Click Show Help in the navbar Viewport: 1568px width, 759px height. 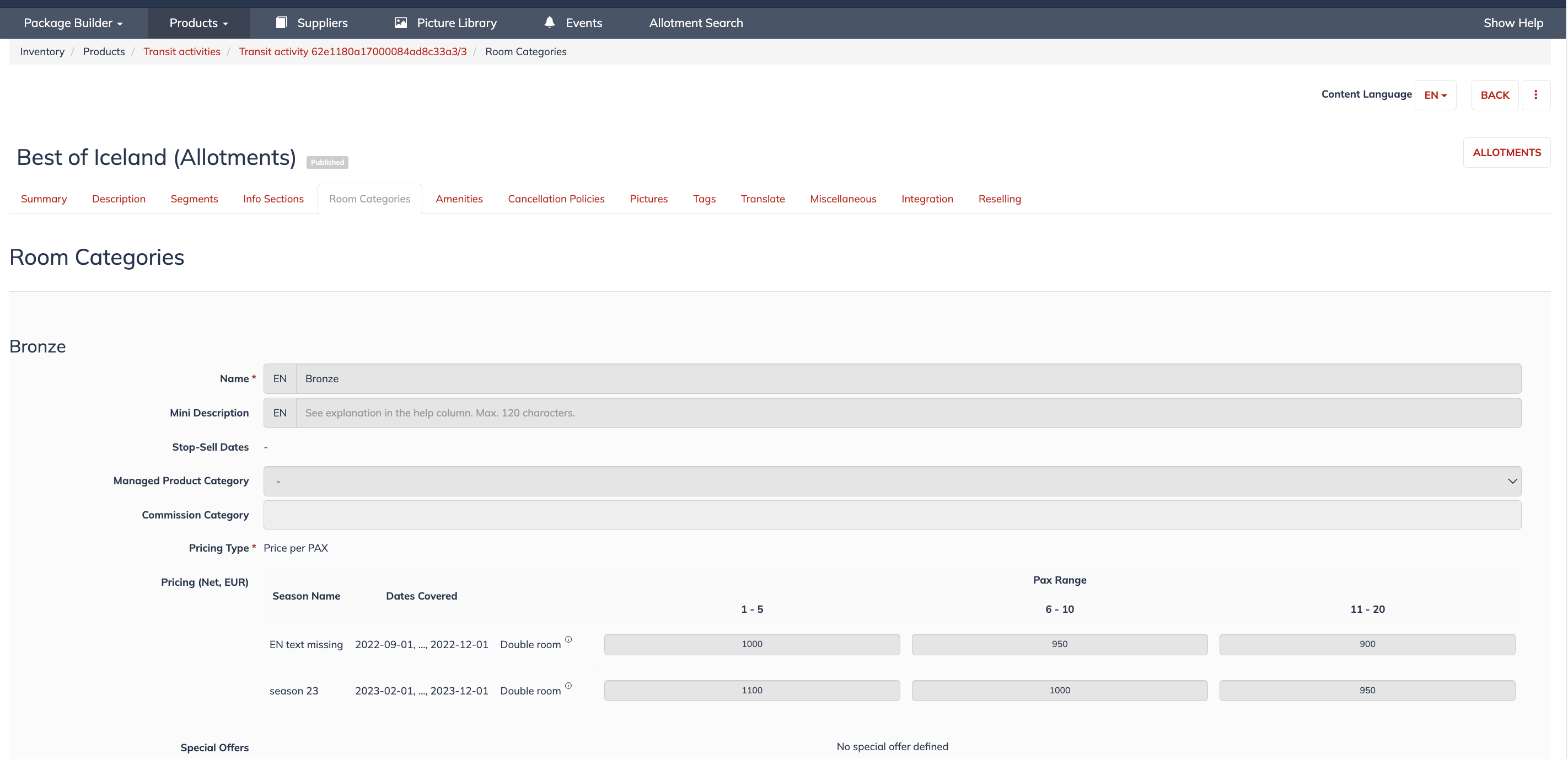pyautogui.click(x=1513, y=23)
